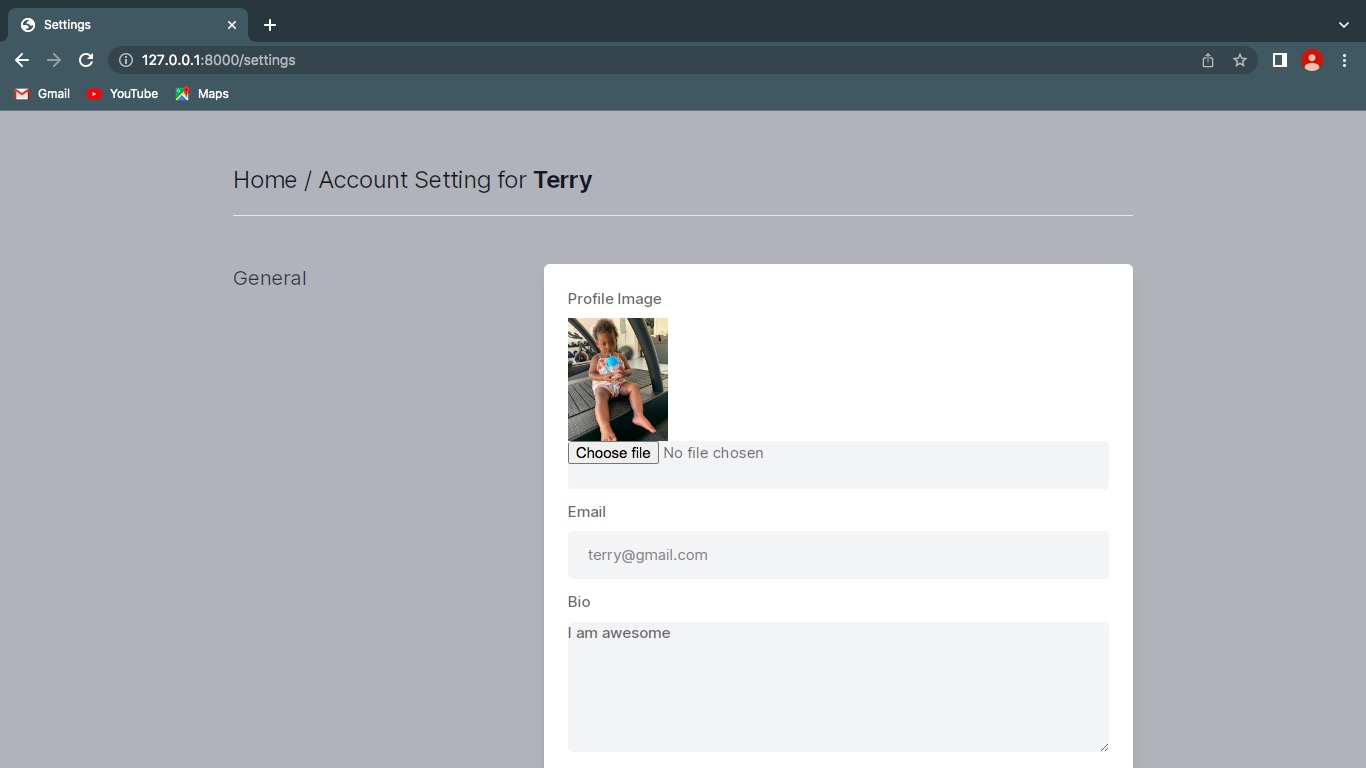Open the Maps bookmark

coord(202,93)
